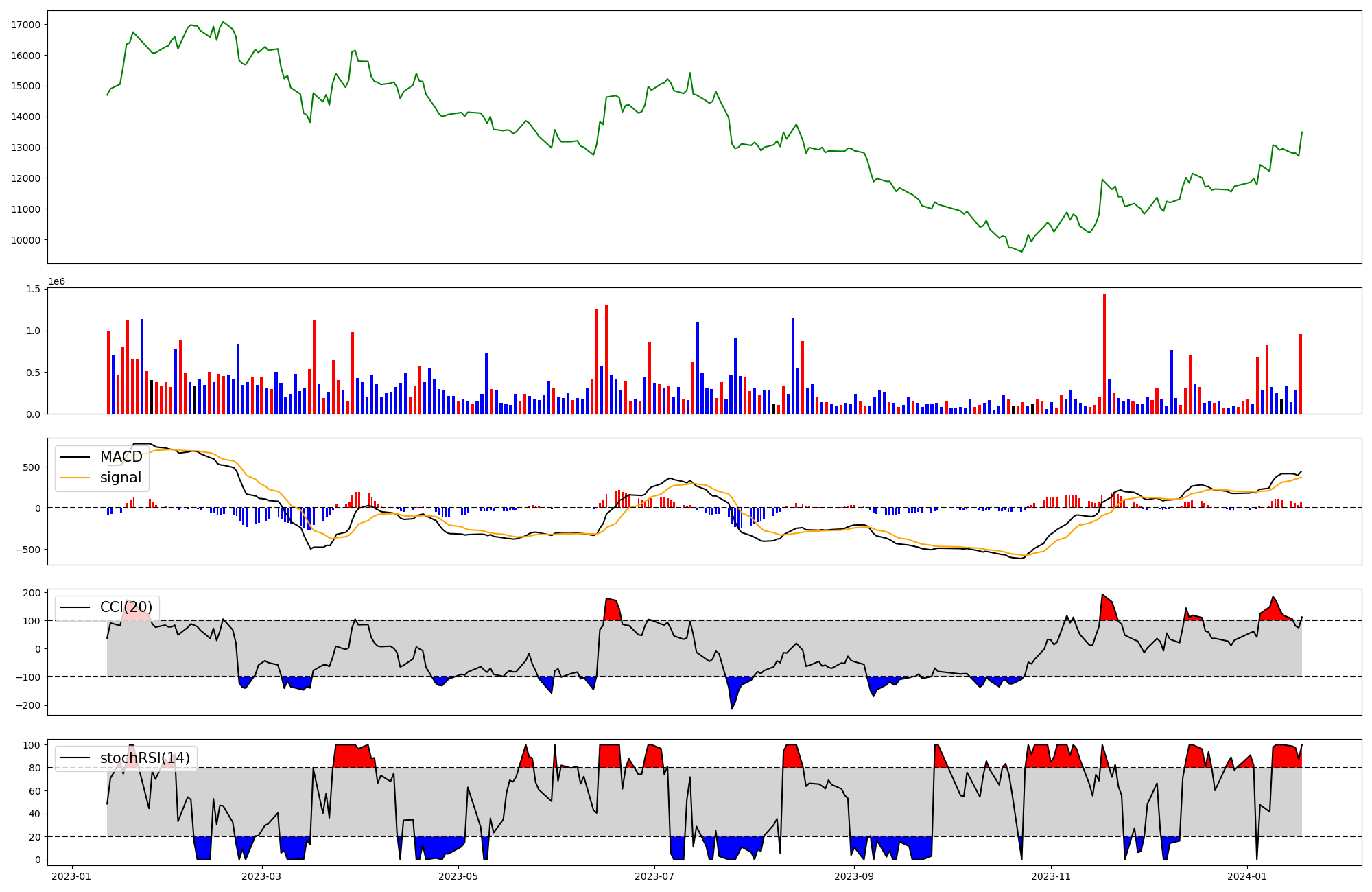Click the stochRSI(14) legend label
This screenshot has width=1372, height=892.
[x=145, y=758]
